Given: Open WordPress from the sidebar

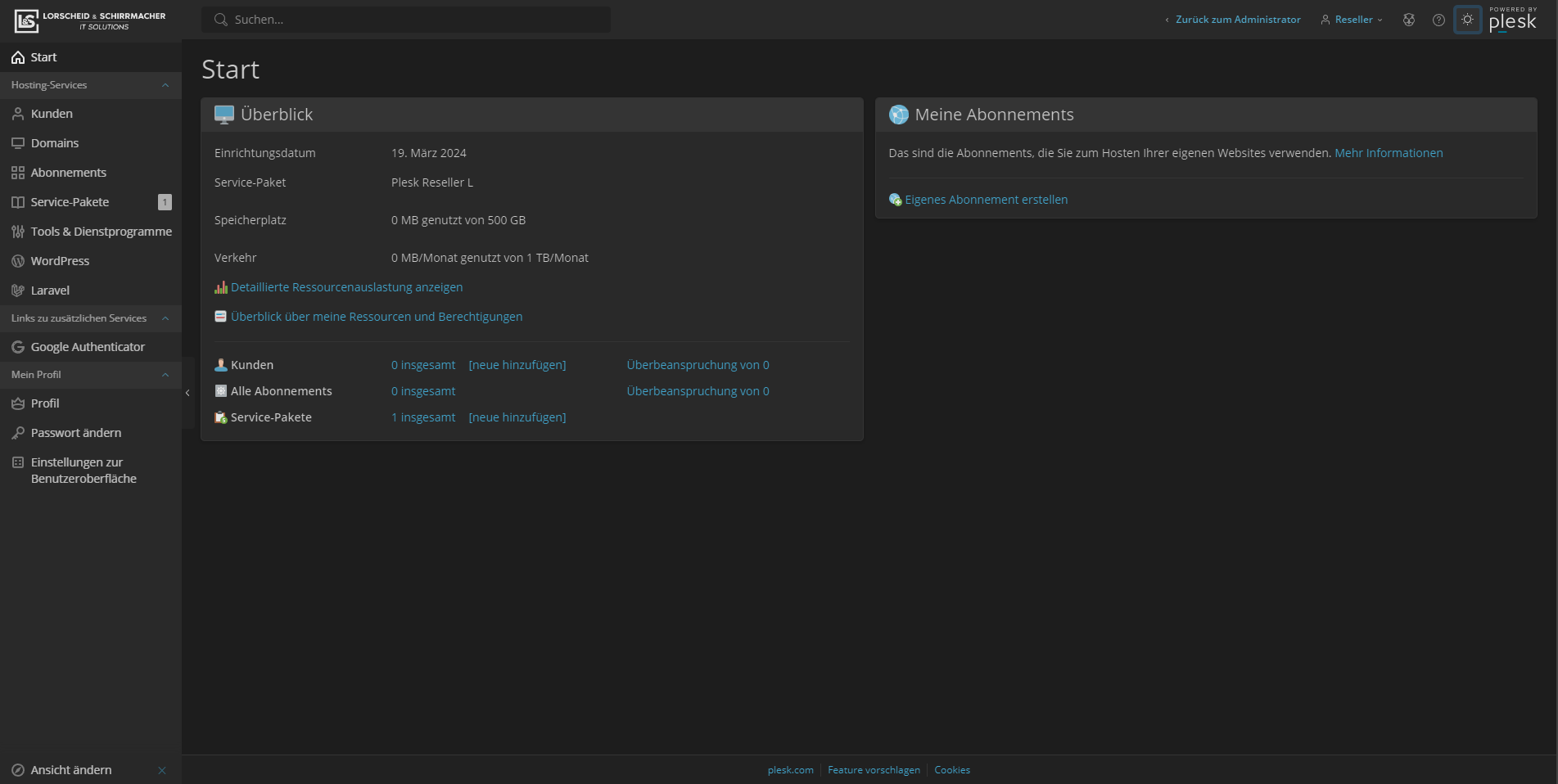Looking at the screenshot, I should [60, 261].
